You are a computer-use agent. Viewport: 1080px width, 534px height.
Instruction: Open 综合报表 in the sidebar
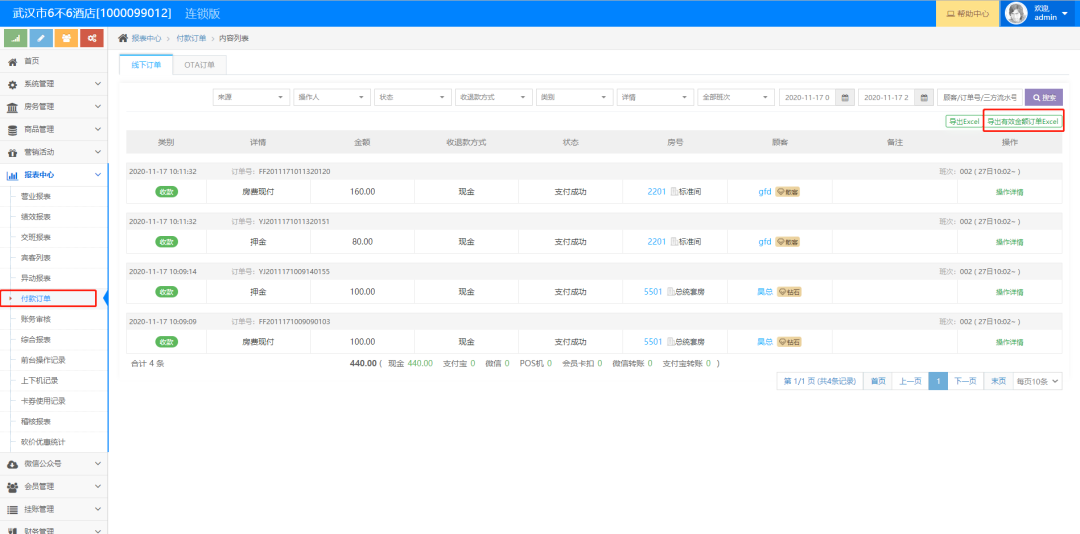(x=36, y=340)
